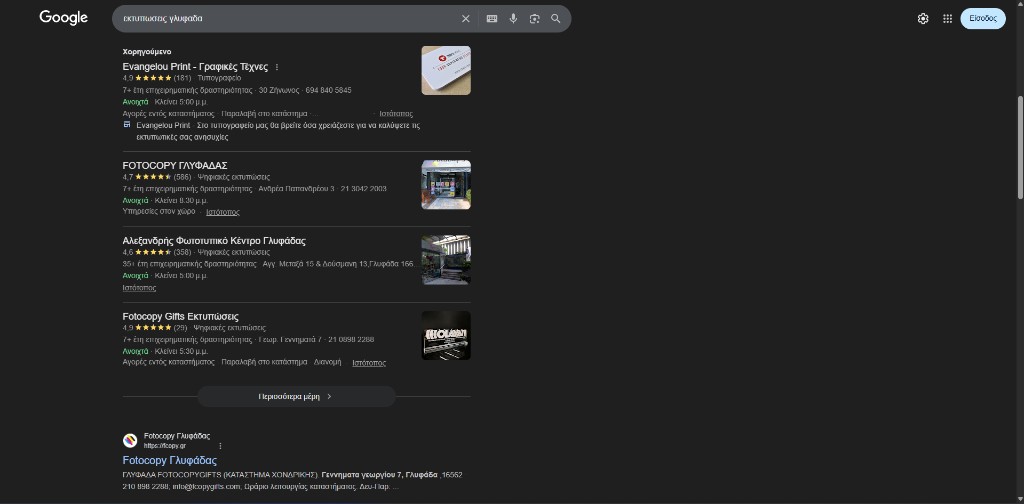The image size is (1024, 504).
Task: Click Αλεξανδρής rating (358) text
Action: tap(155, 252)
